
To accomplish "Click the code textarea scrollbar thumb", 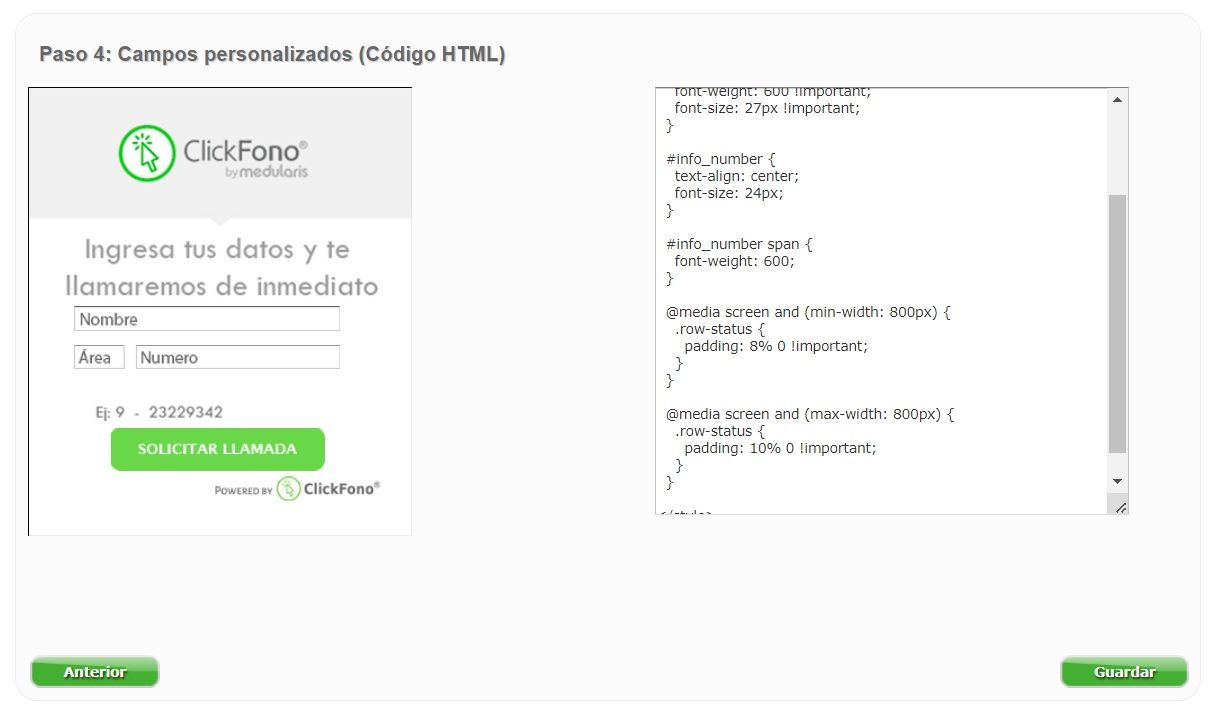I will click(x=1118, y=324).
